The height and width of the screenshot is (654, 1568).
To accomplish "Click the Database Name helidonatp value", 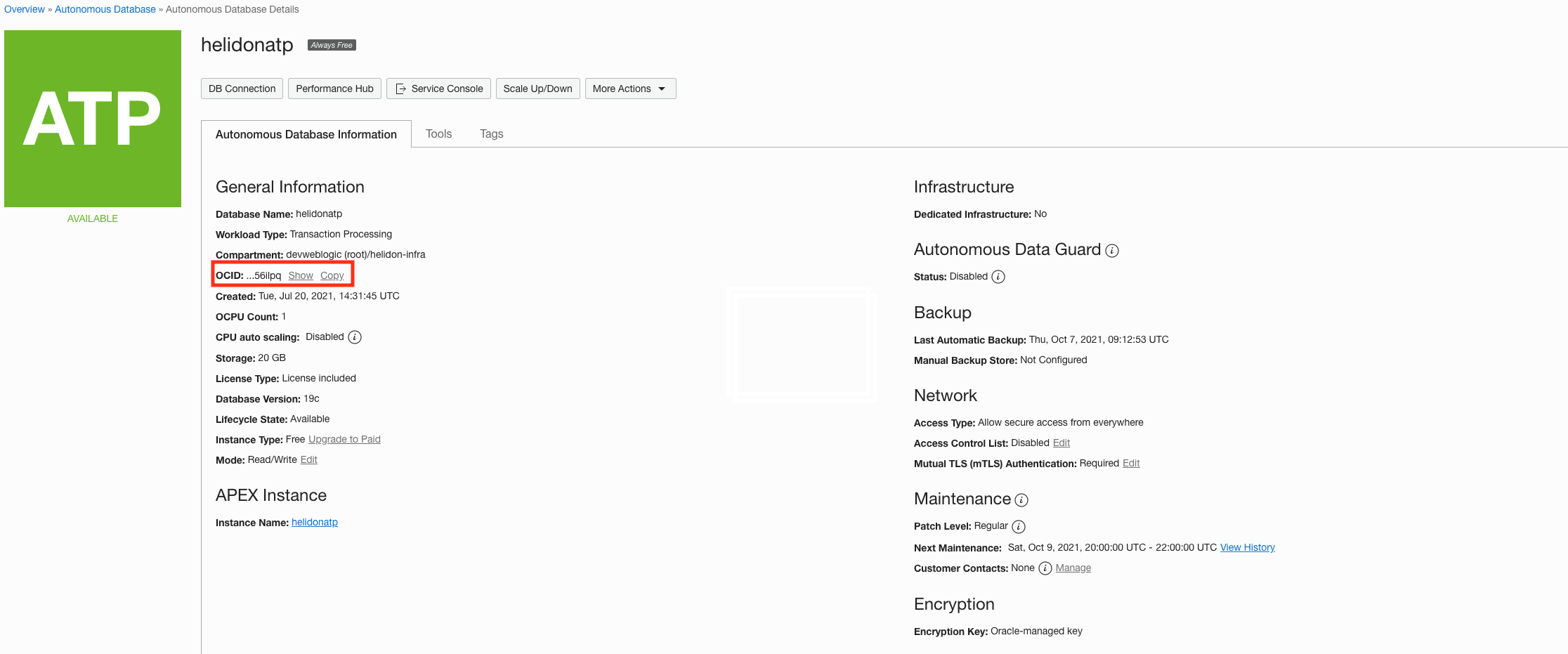I will (x=319, y=214).
